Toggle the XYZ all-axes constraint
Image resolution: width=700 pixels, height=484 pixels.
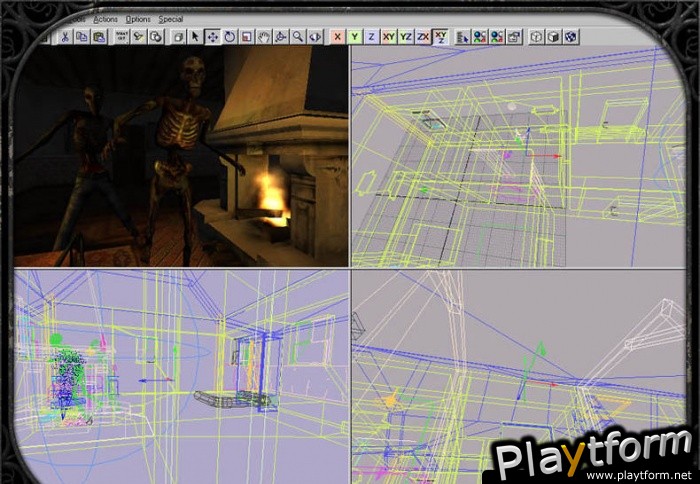[440, 37]
